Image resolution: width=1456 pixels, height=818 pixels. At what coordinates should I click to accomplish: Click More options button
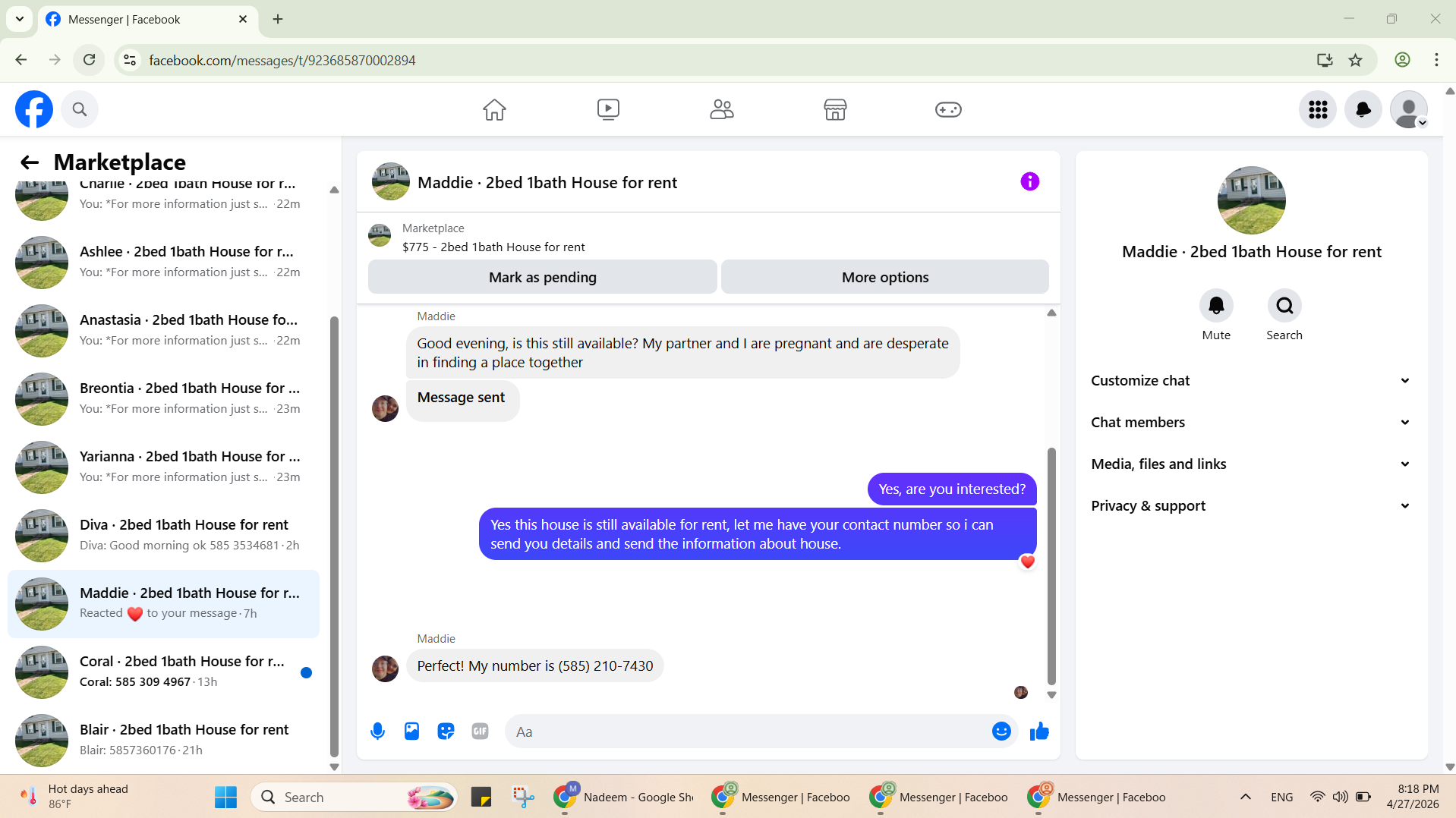pyautogui.click(x=884, y=277)
